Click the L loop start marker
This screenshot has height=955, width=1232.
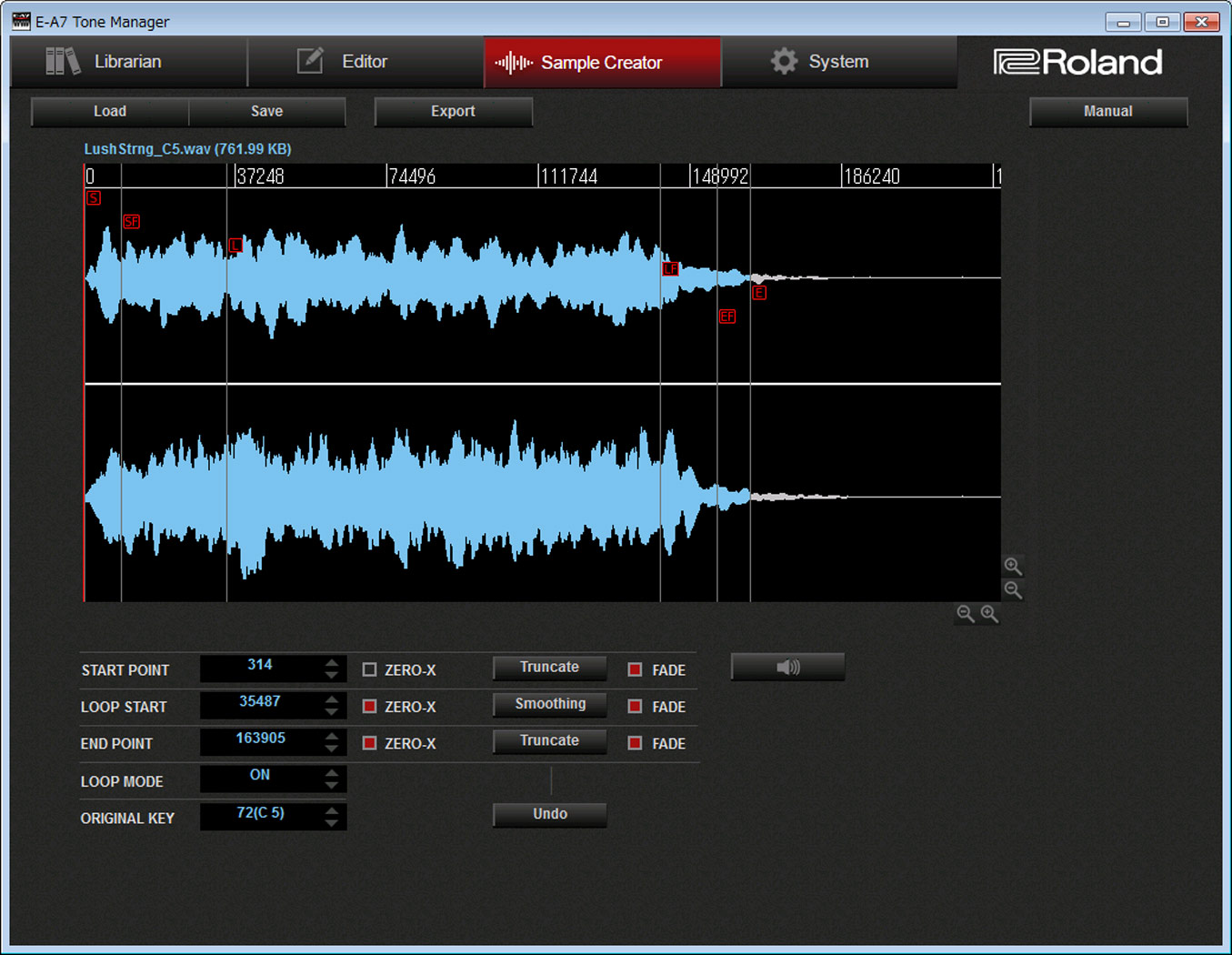pos(236,246)
